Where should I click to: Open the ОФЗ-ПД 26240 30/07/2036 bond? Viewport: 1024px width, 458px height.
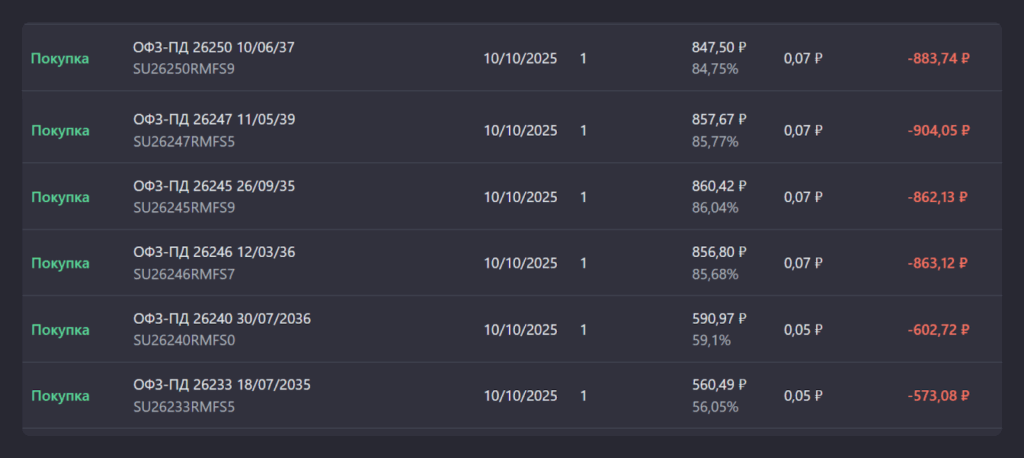tap(222, 319)
